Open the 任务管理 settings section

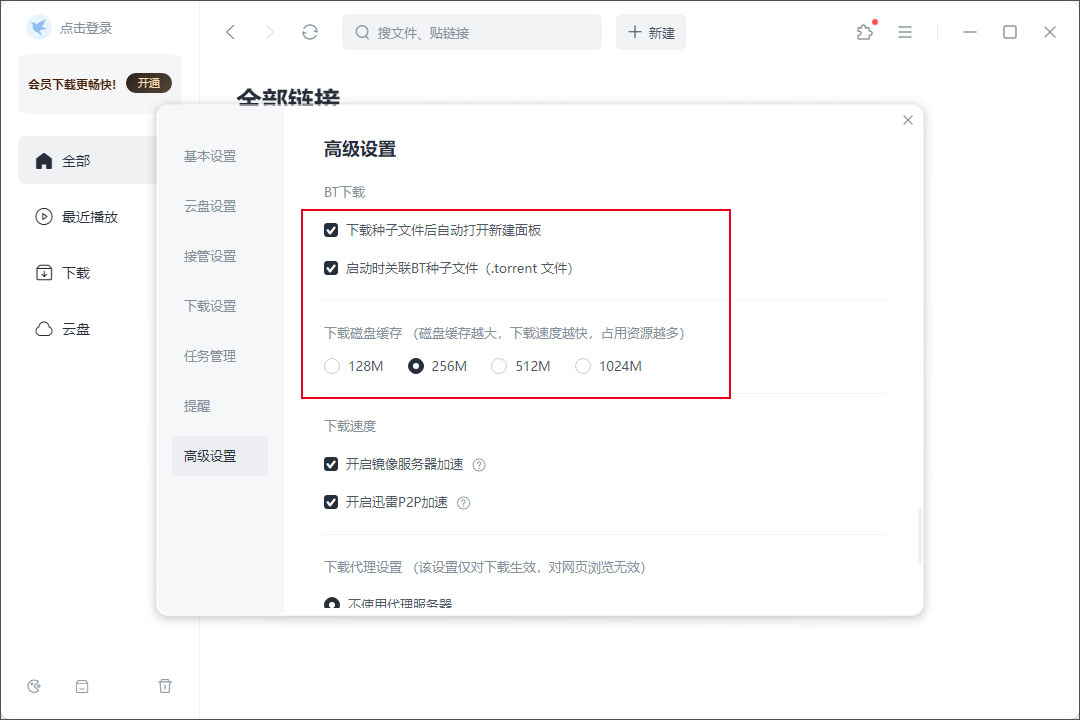point(210,355)
